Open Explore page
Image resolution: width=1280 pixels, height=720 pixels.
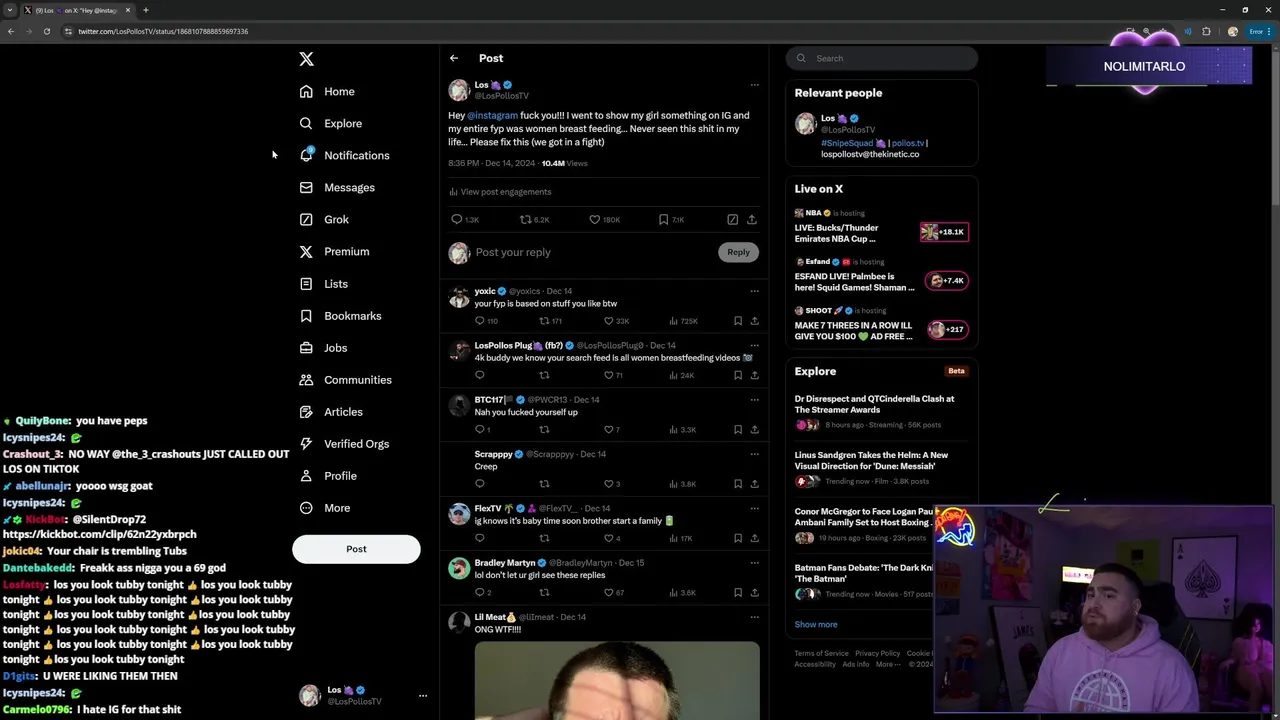(331, 123)
